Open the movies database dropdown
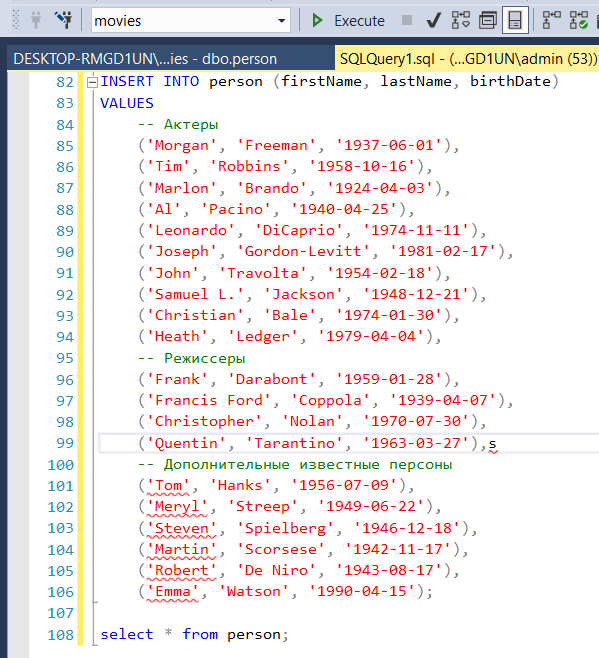599x658 pixels. pos(191,20)
